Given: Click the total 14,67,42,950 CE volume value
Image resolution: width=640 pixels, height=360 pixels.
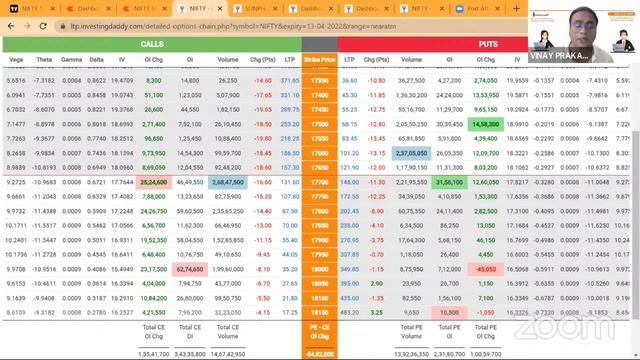Looking at the screenshot, I should pos(228,354).
